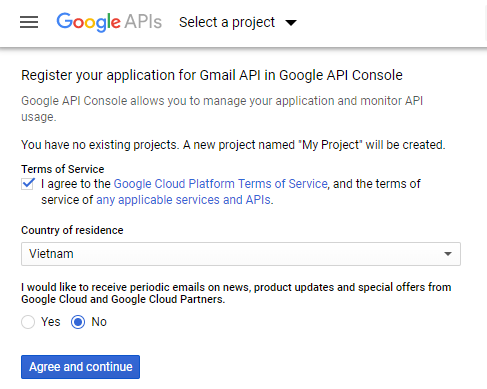Click the Google APIs logo

(x=109, y=22)
